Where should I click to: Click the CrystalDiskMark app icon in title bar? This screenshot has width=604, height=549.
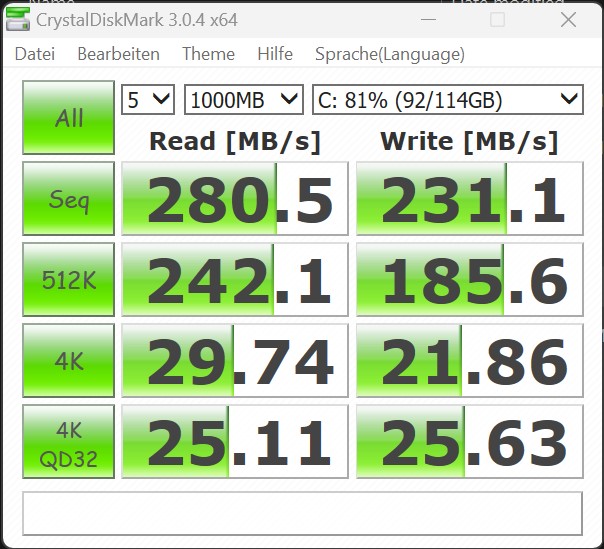coord(18,19)
